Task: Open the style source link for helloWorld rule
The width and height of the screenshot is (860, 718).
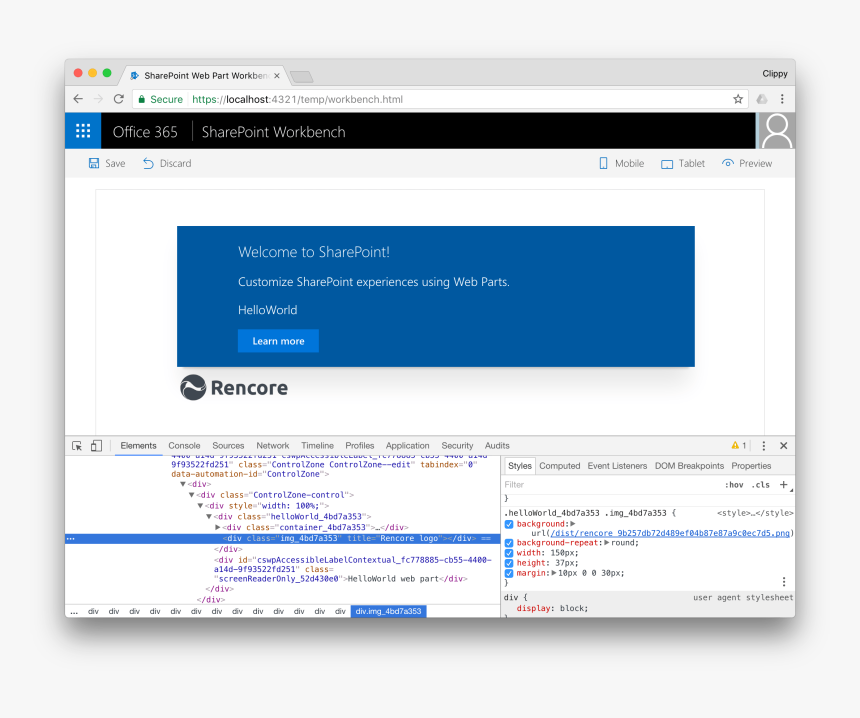Action: click(x=755, y=513)
